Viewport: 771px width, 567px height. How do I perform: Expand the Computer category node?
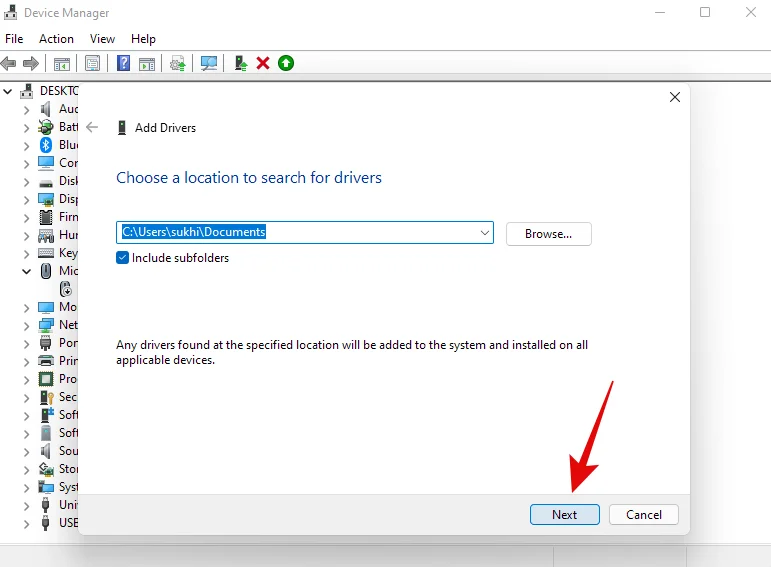pos(27,164)
